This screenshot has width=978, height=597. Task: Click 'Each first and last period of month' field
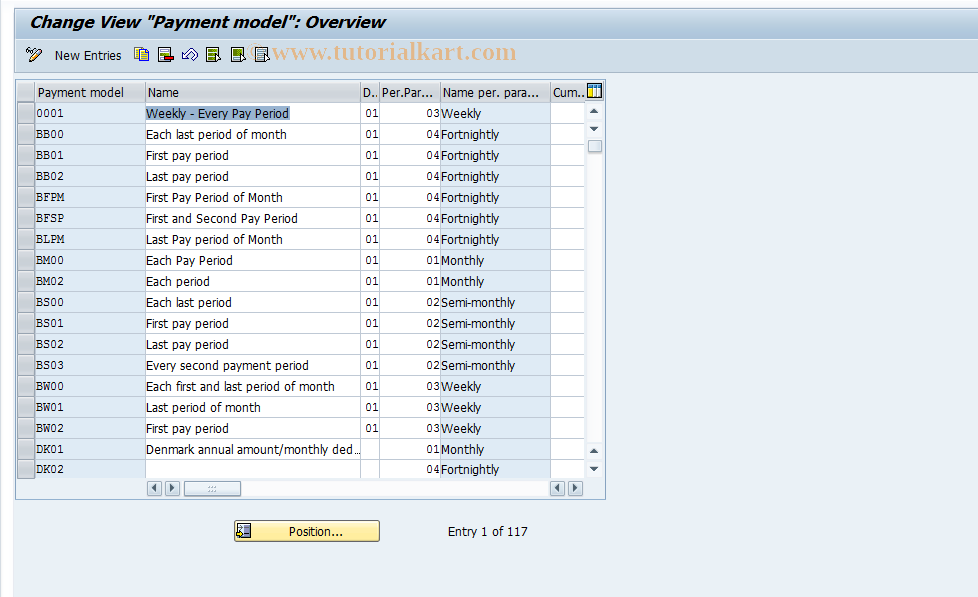point(253,386)
